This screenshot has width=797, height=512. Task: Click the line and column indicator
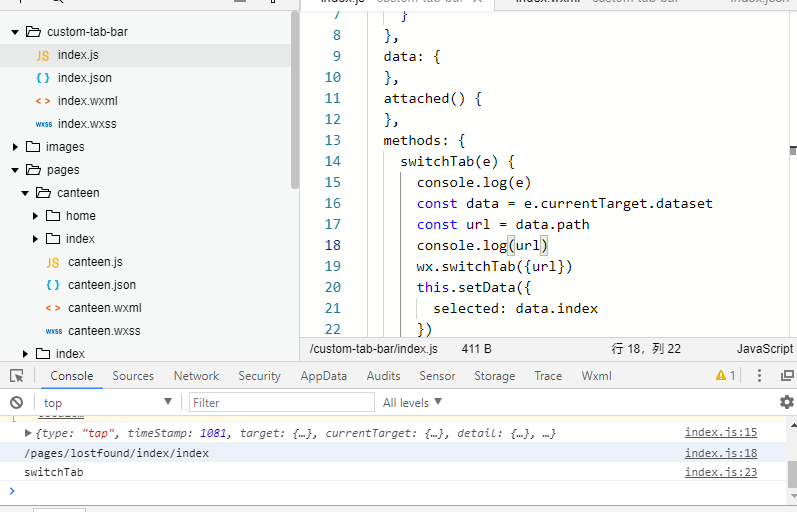point(646,349)
